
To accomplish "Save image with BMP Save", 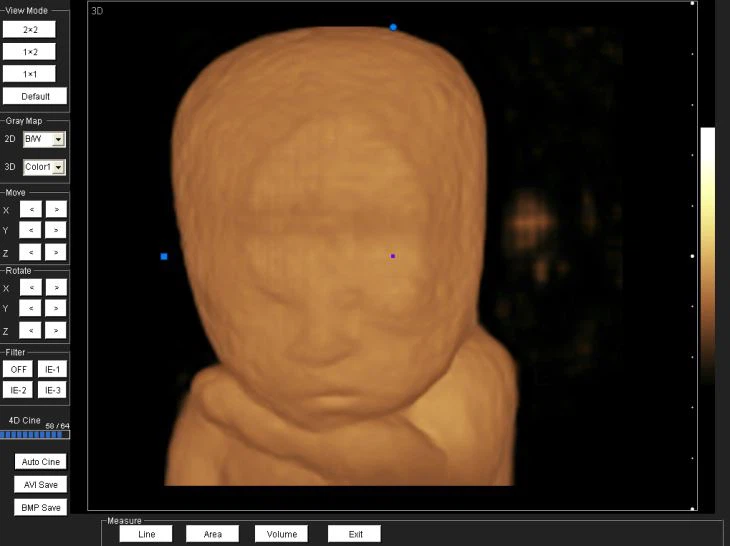I will pyautogui.click(x=41, y=507).
